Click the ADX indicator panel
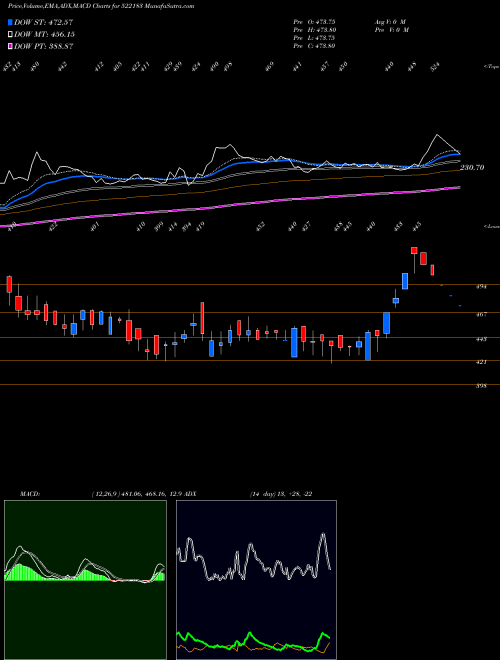This screenshot has height=660, width=500. [256, 580]
